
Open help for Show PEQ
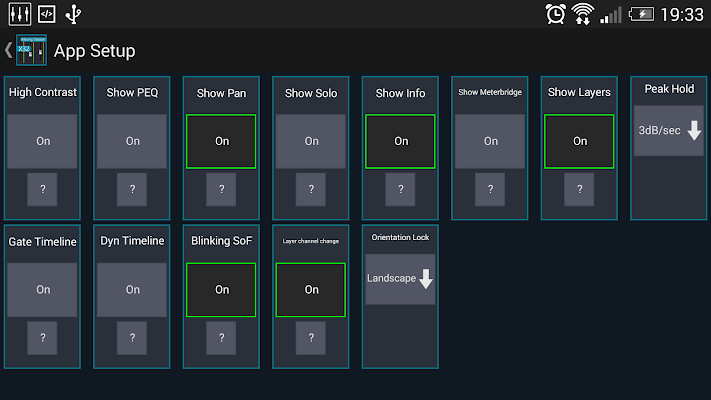coord(132,189)
